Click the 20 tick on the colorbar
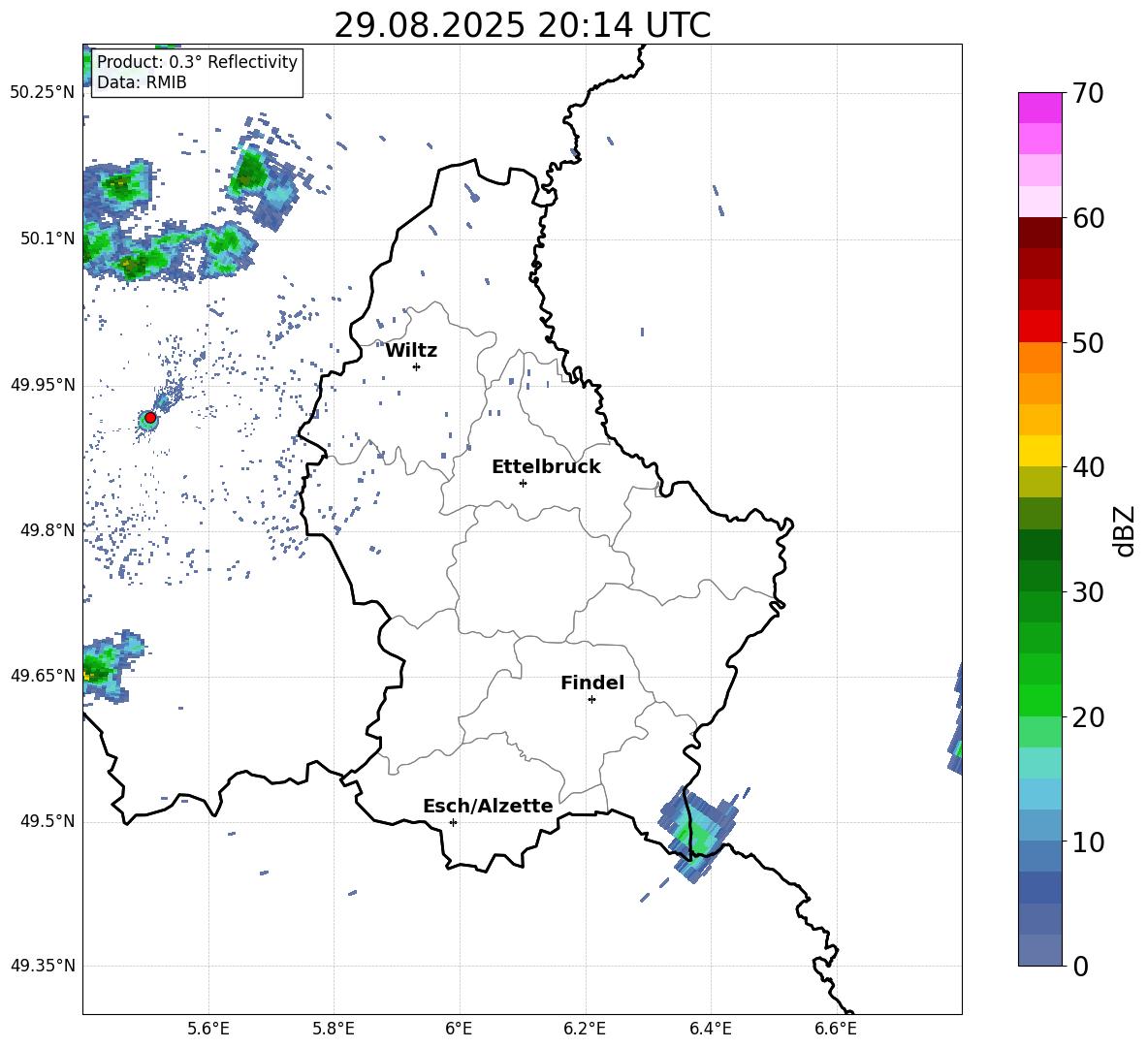This screenshot has width=1148, height=1048. pos(1088,716)
